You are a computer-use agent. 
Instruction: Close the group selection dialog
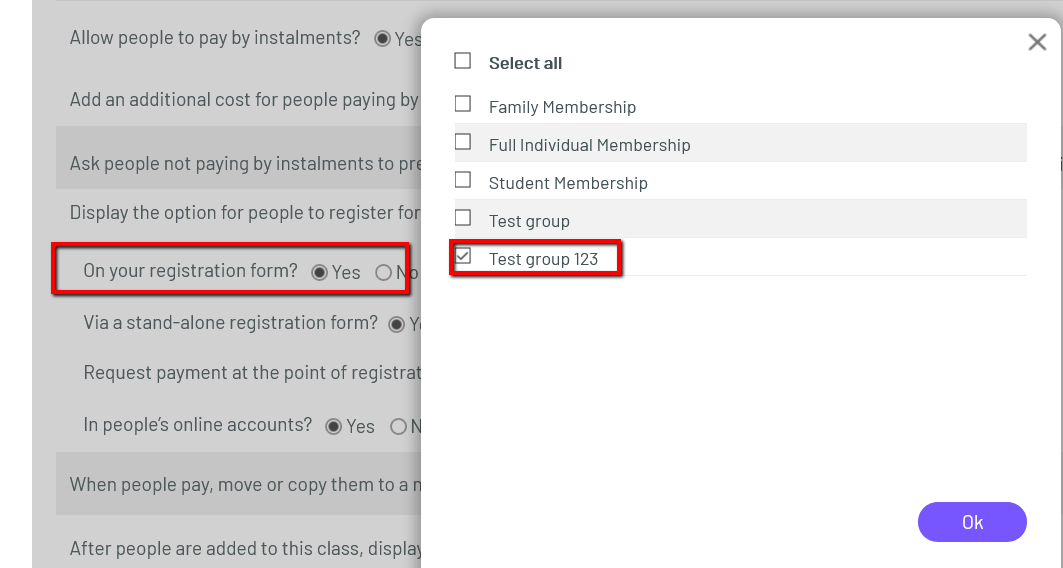[x=1037, y=42]
